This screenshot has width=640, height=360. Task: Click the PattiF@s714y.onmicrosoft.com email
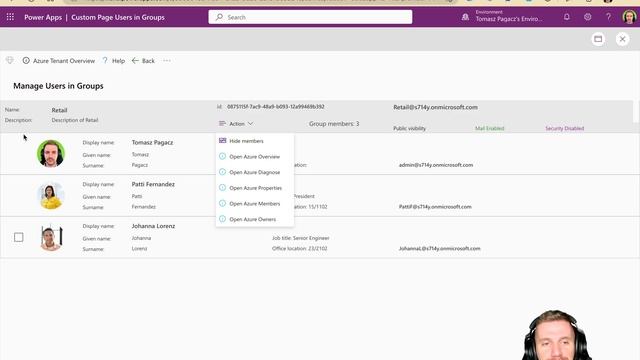tap(435, 207)
